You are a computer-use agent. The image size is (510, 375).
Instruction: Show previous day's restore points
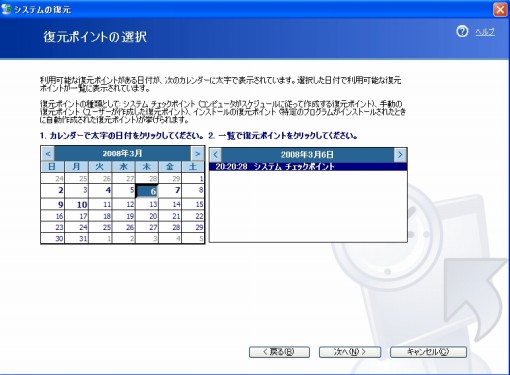(x=215, y=155)
